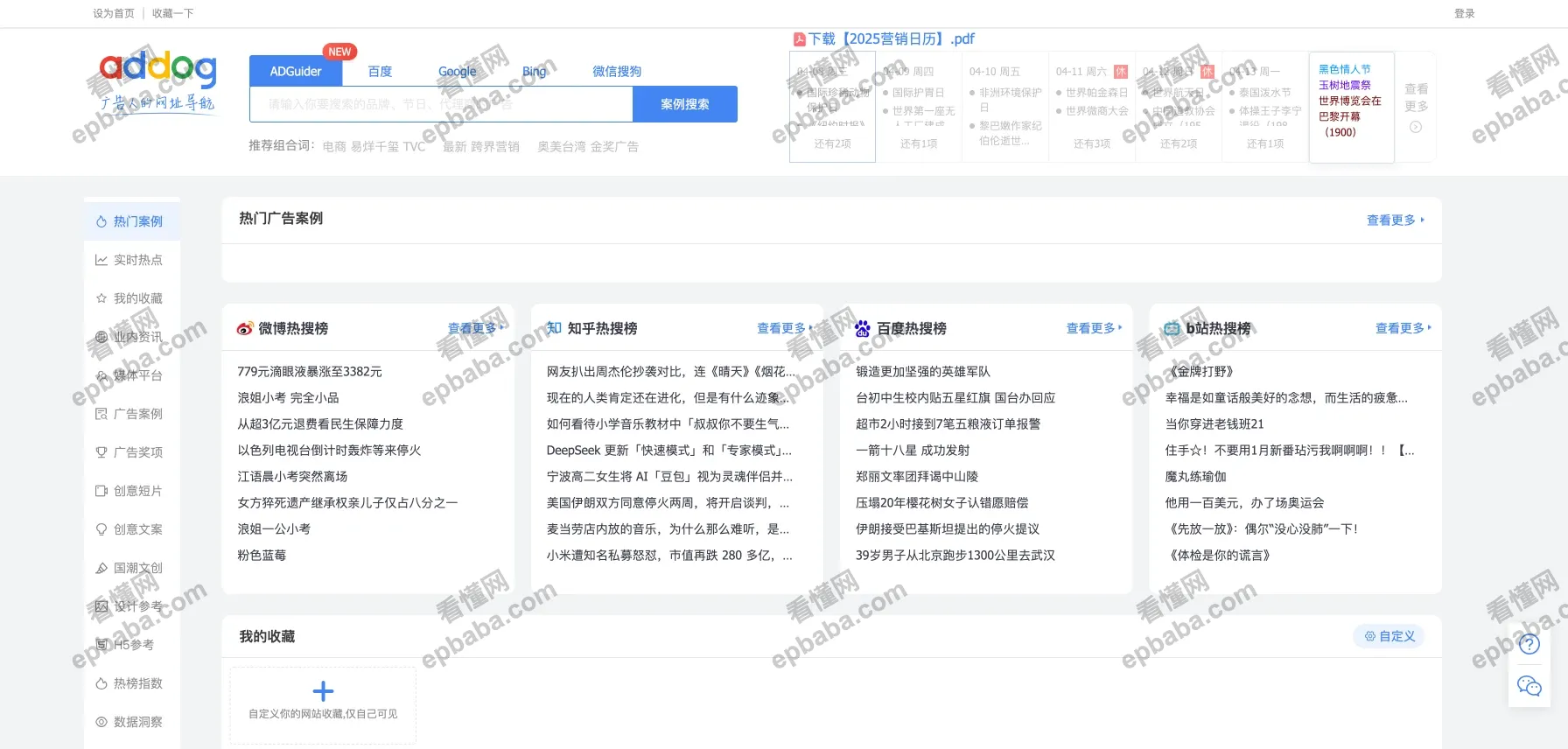Select the 百度 search tab
The height and width of the screenshot is (749, 1568).
click(380, 71)
